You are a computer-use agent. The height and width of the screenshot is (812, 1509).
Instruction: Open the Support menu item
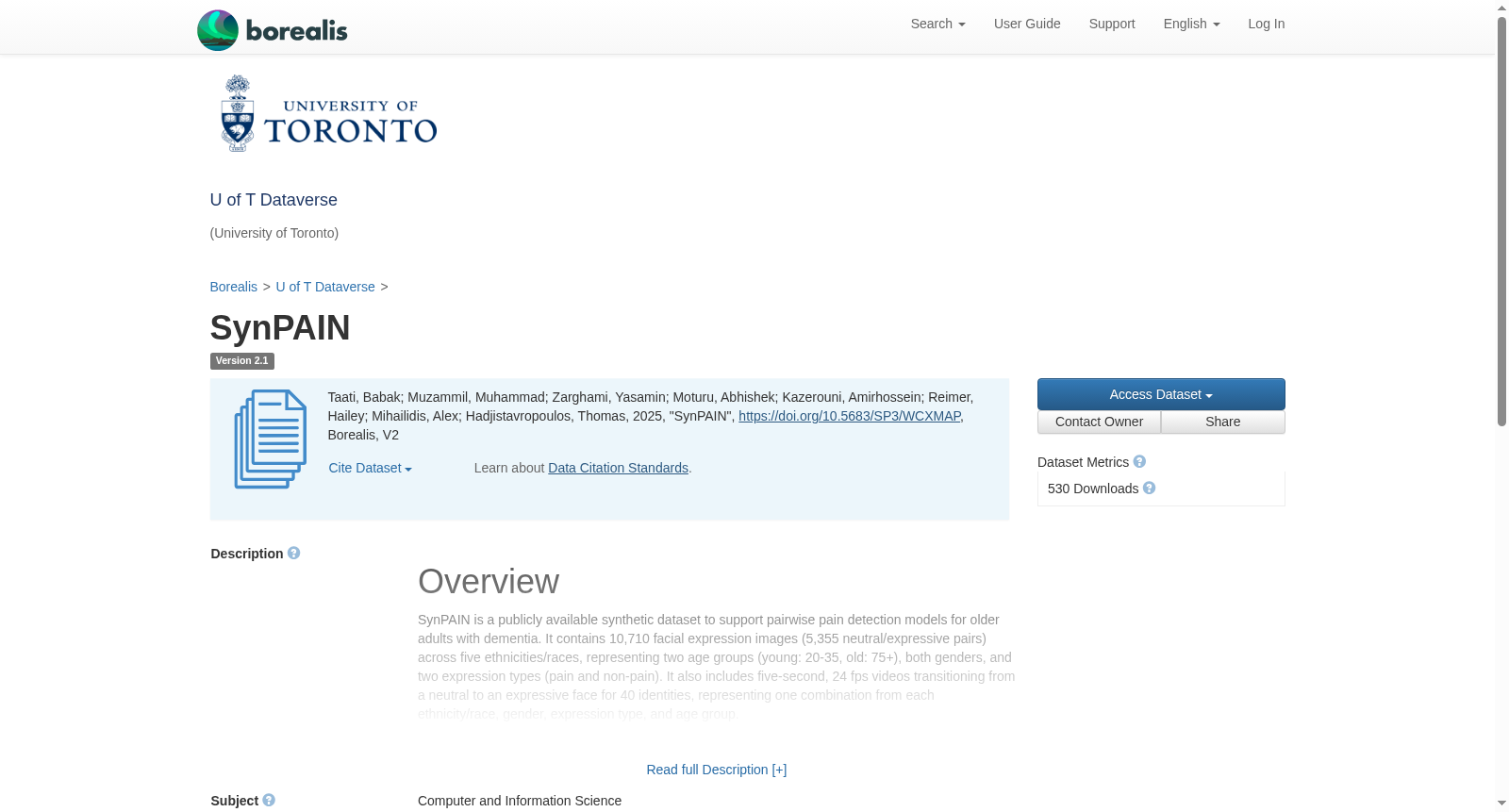coord(1112,24)
